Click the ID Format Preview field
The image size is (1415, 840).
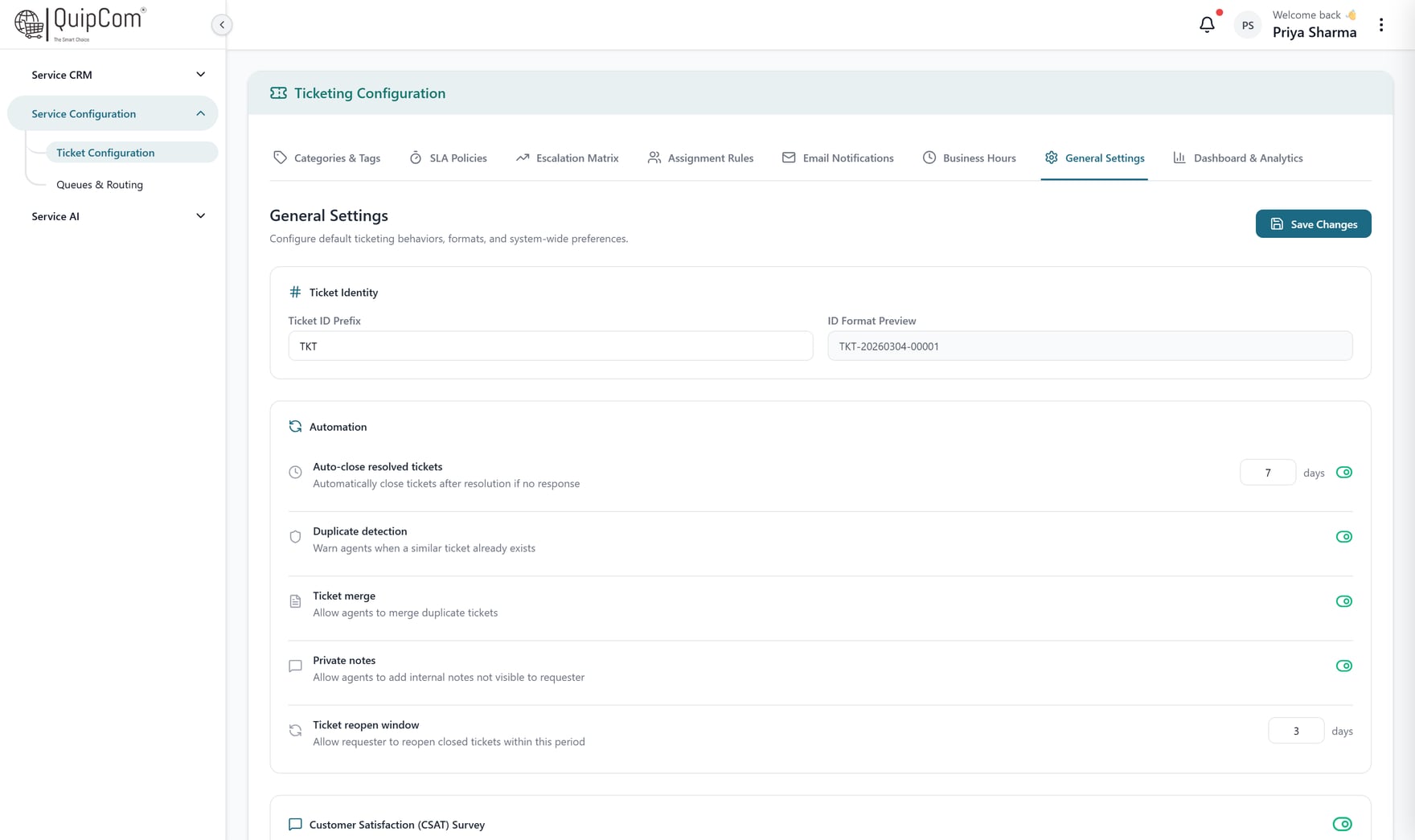1090,346
